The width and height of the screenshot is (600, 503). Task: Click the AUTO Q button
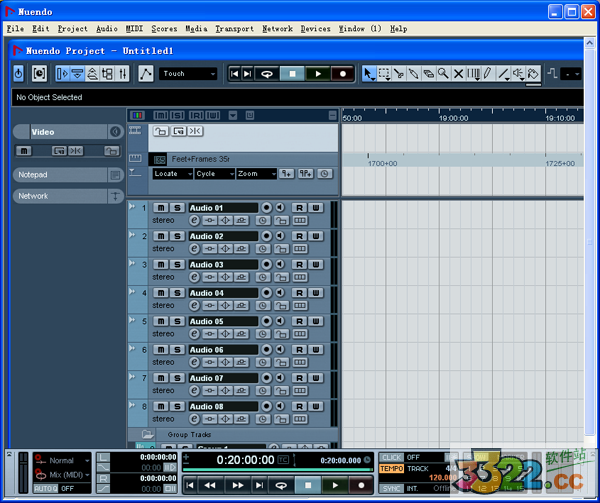(46, 488)
